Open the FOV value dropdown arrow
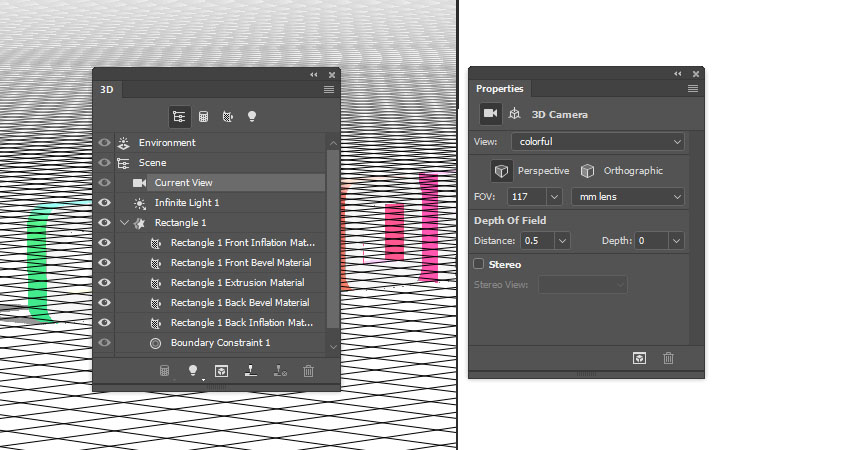 coord(554,197)
